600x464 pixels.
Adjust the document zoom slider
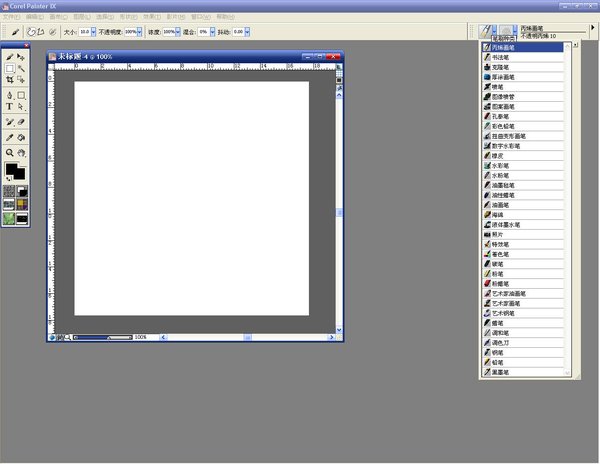pyautogui.click(x=103, y=337)
